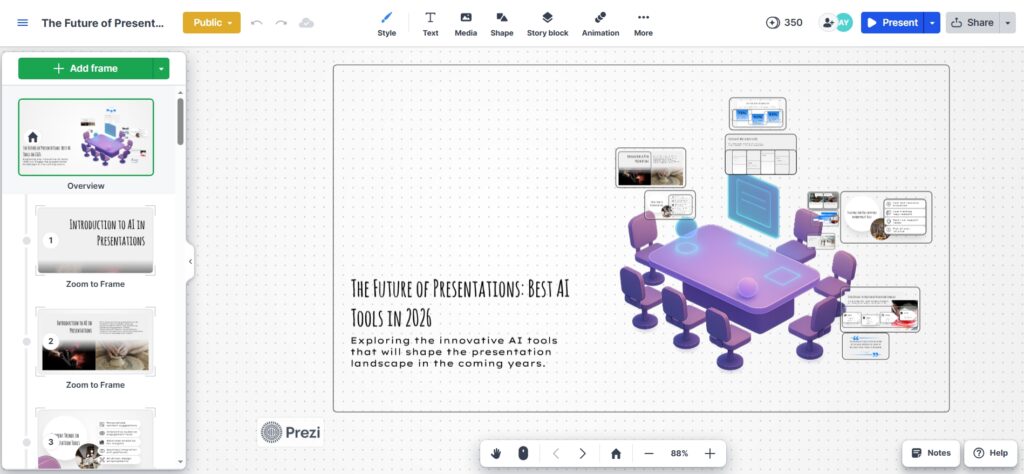The width and height of the screenshot is (1024, 474).
Task: Click the path dot beside frame 1
Action: (27, 241)
